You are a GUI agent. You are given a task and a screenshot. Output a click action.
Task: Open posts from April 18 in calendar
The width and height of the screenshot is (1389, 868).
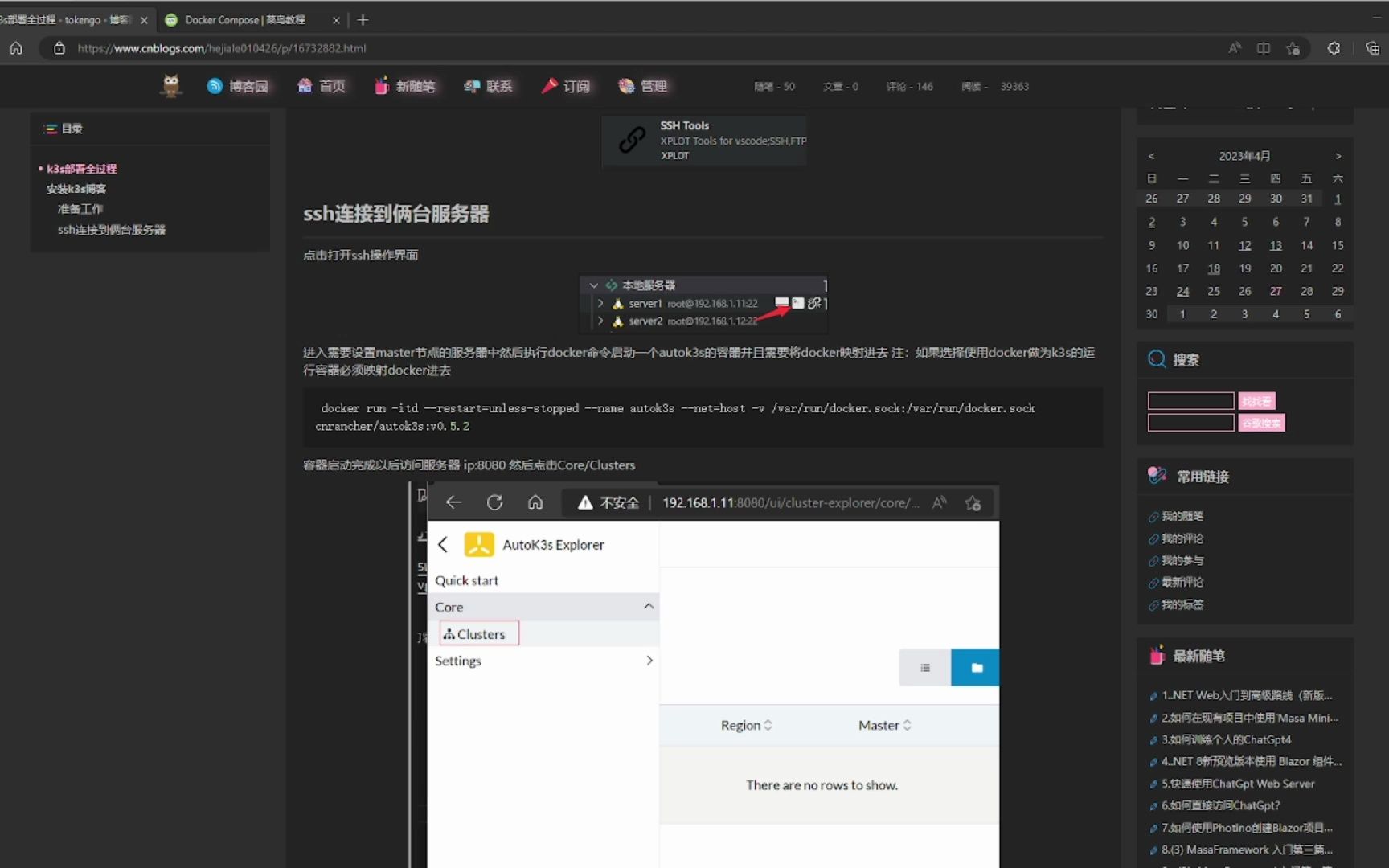(1214, 268)
